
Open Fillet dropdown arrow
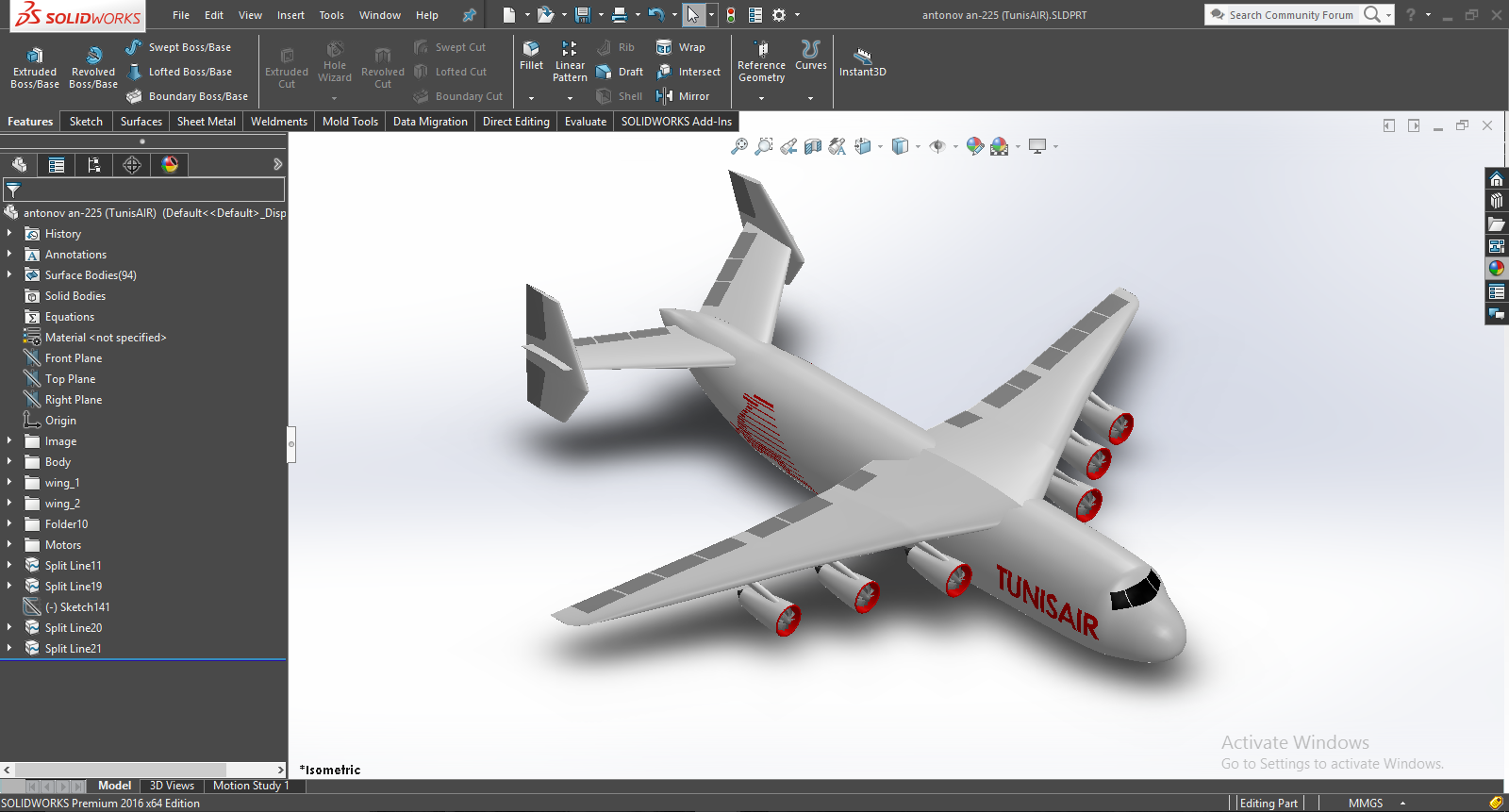click(x=531, y=98)
